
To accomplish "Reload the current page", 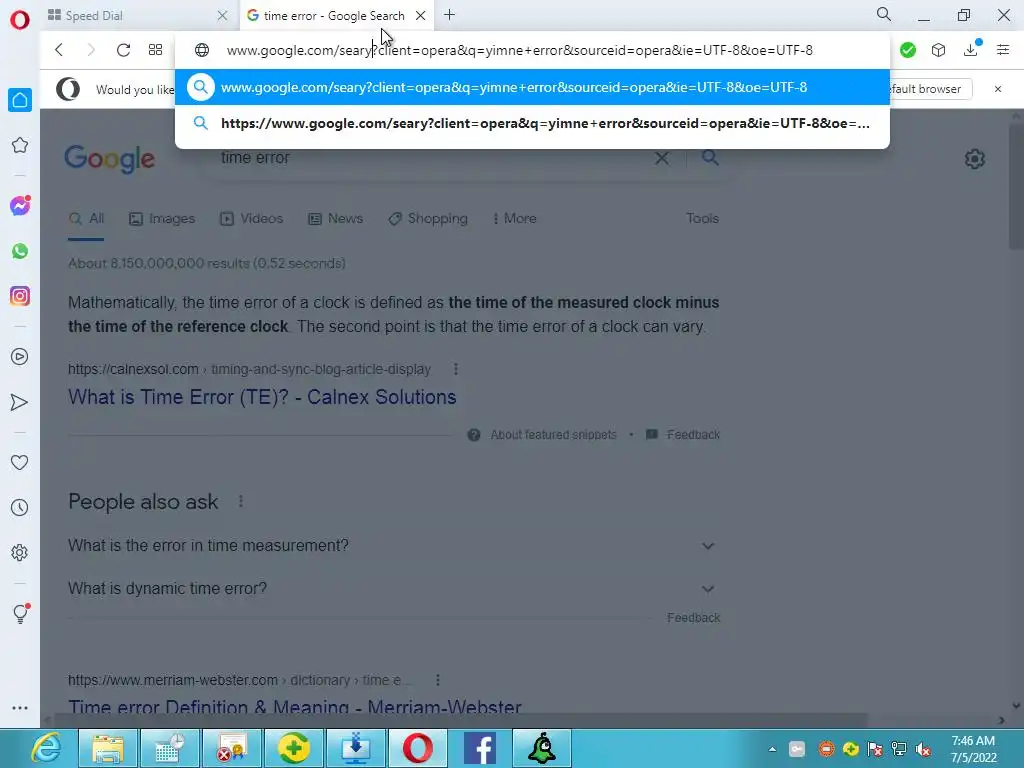I will [x=123, y=50].
